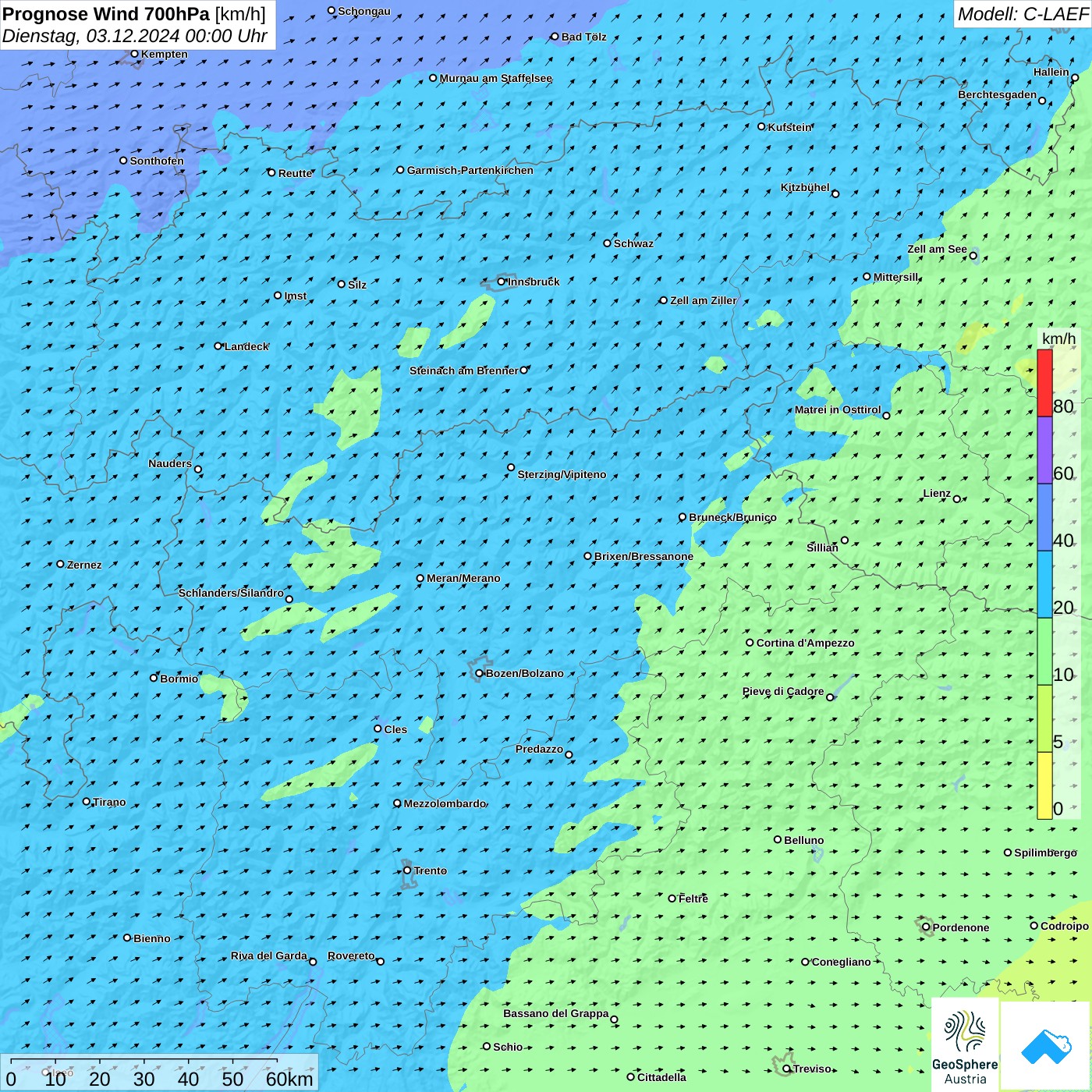1092x1092 pixels.
Task: Select the Bozen/Bolzano location marker
Action: [480, 673]
